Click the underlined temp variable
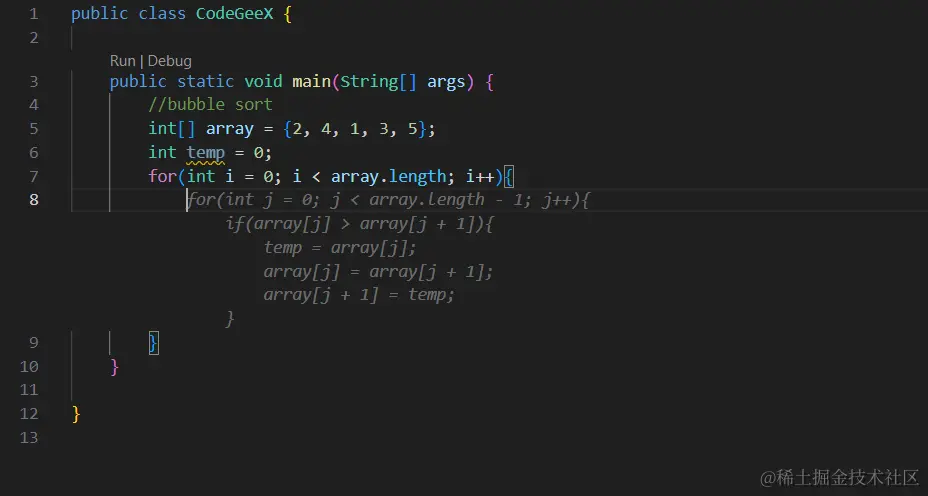The width and height of the screenshot is (928, 496). click(205, 153)
